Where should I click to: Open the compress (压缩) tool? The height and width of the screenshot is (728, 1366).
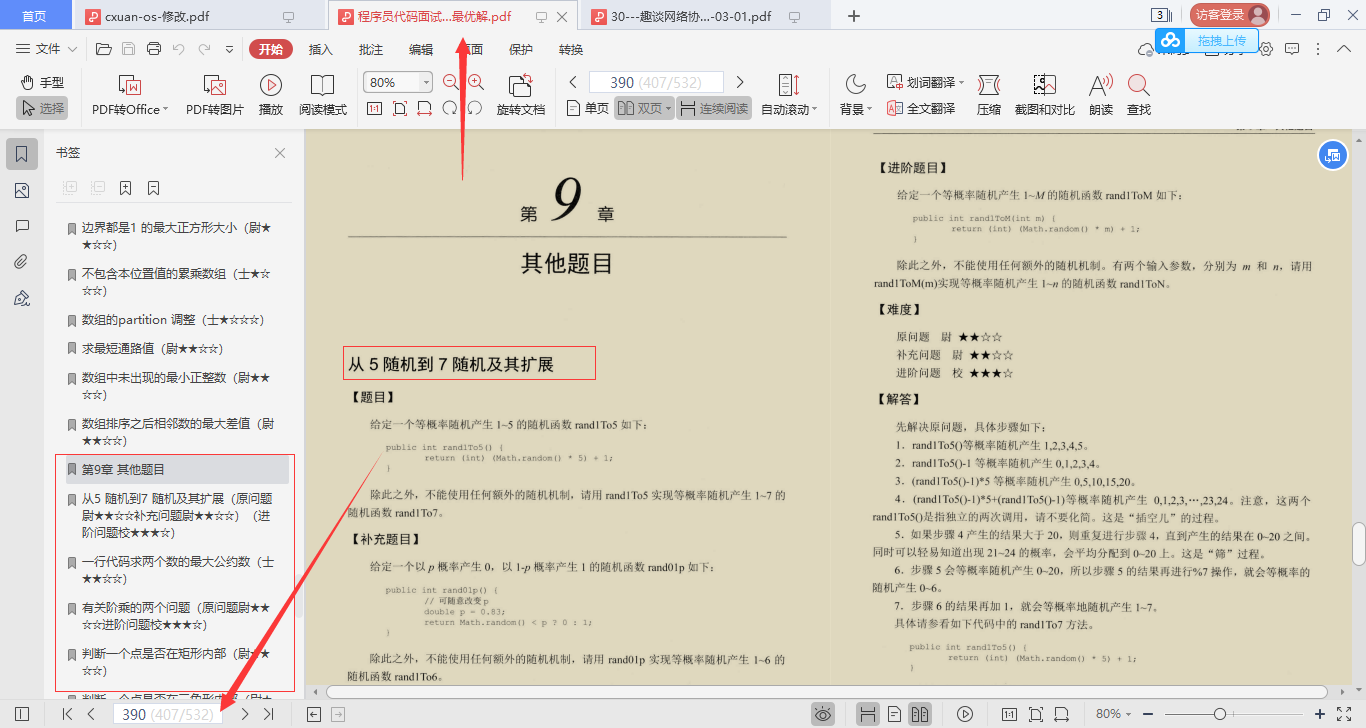pos(988,95)
